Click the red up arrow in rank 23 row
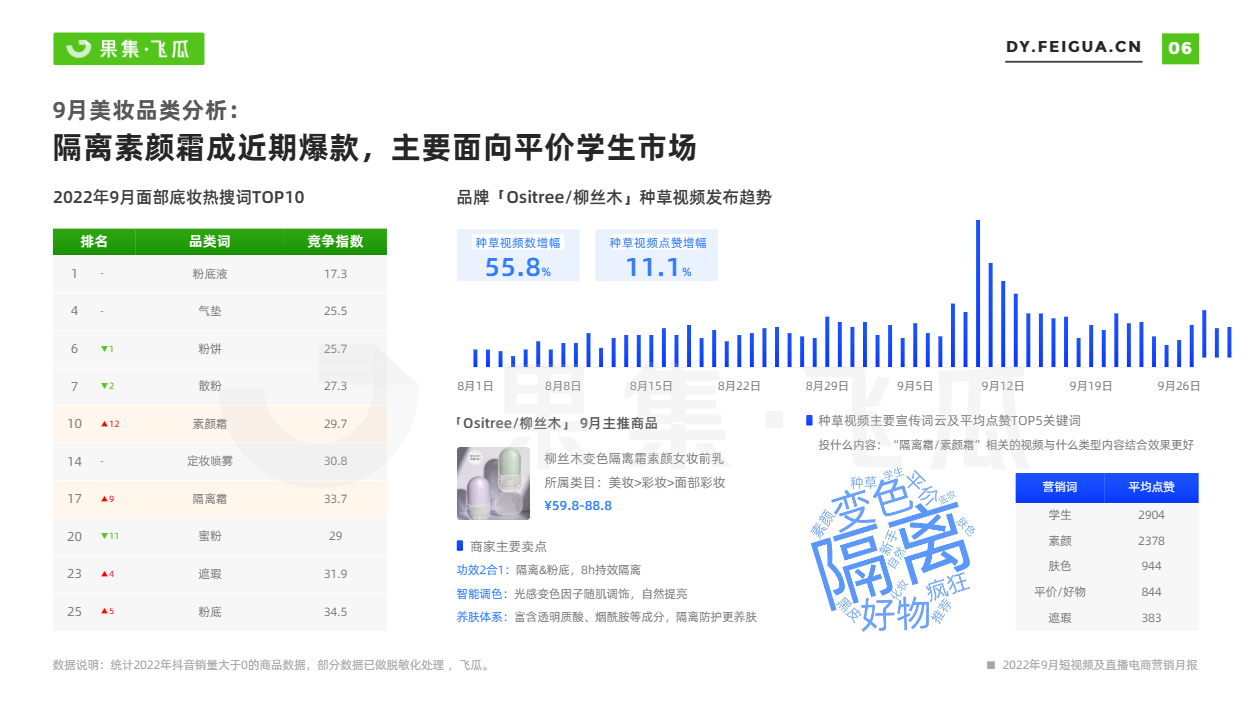1250x703 pixels. 103,574
